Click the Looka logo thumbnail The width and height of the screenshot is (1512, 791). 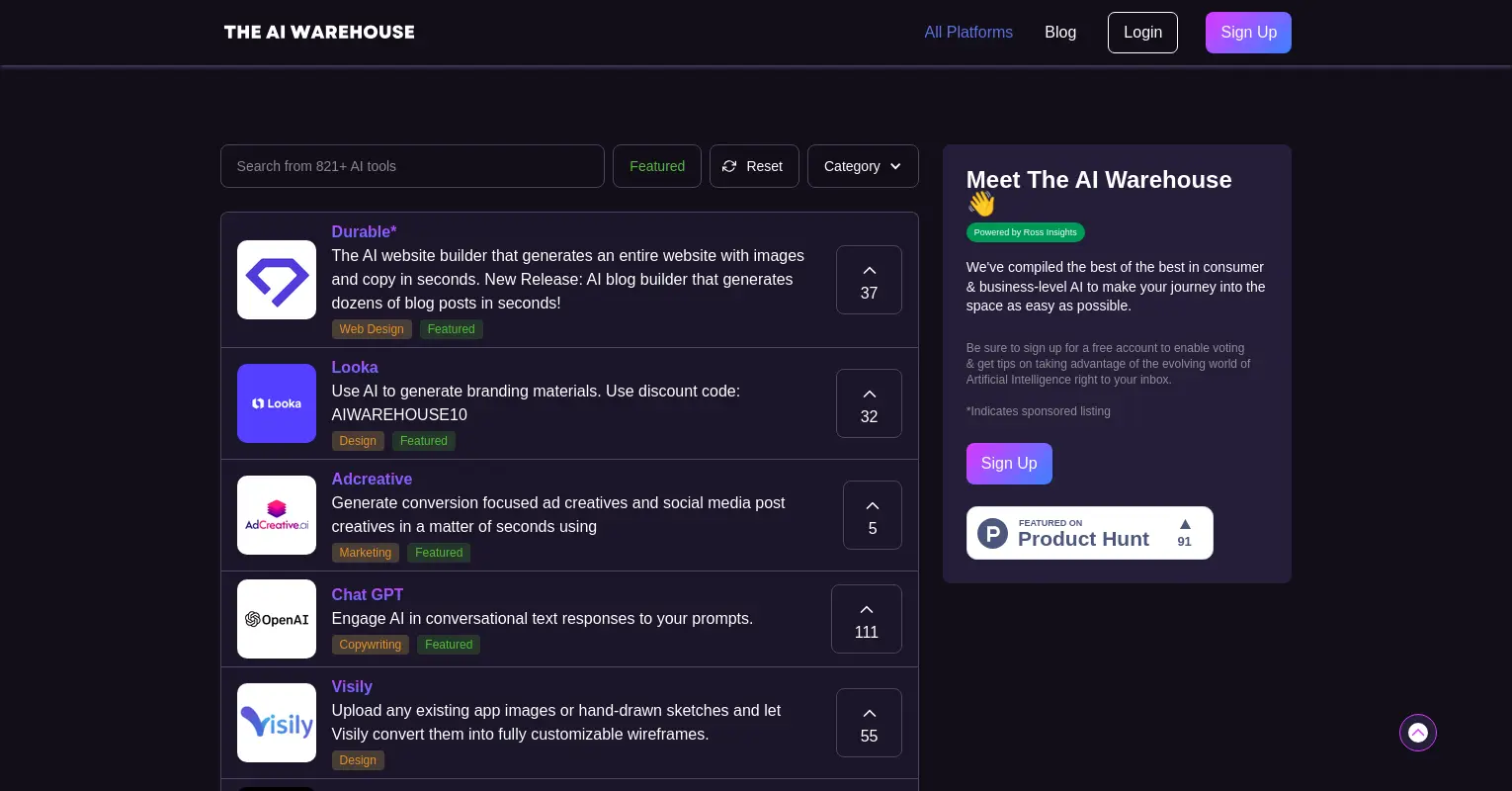pyautogui.click(x=277, y=403)
